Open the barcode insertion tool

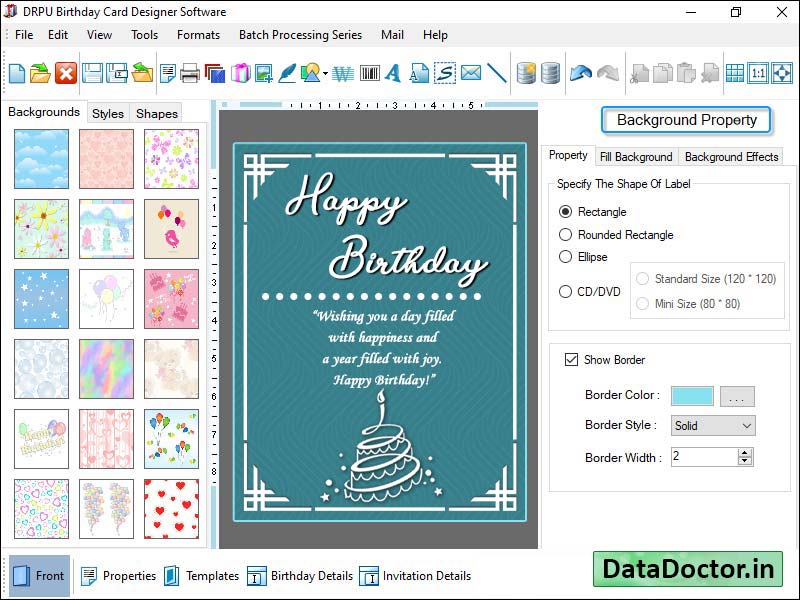[x=368, y=73]
